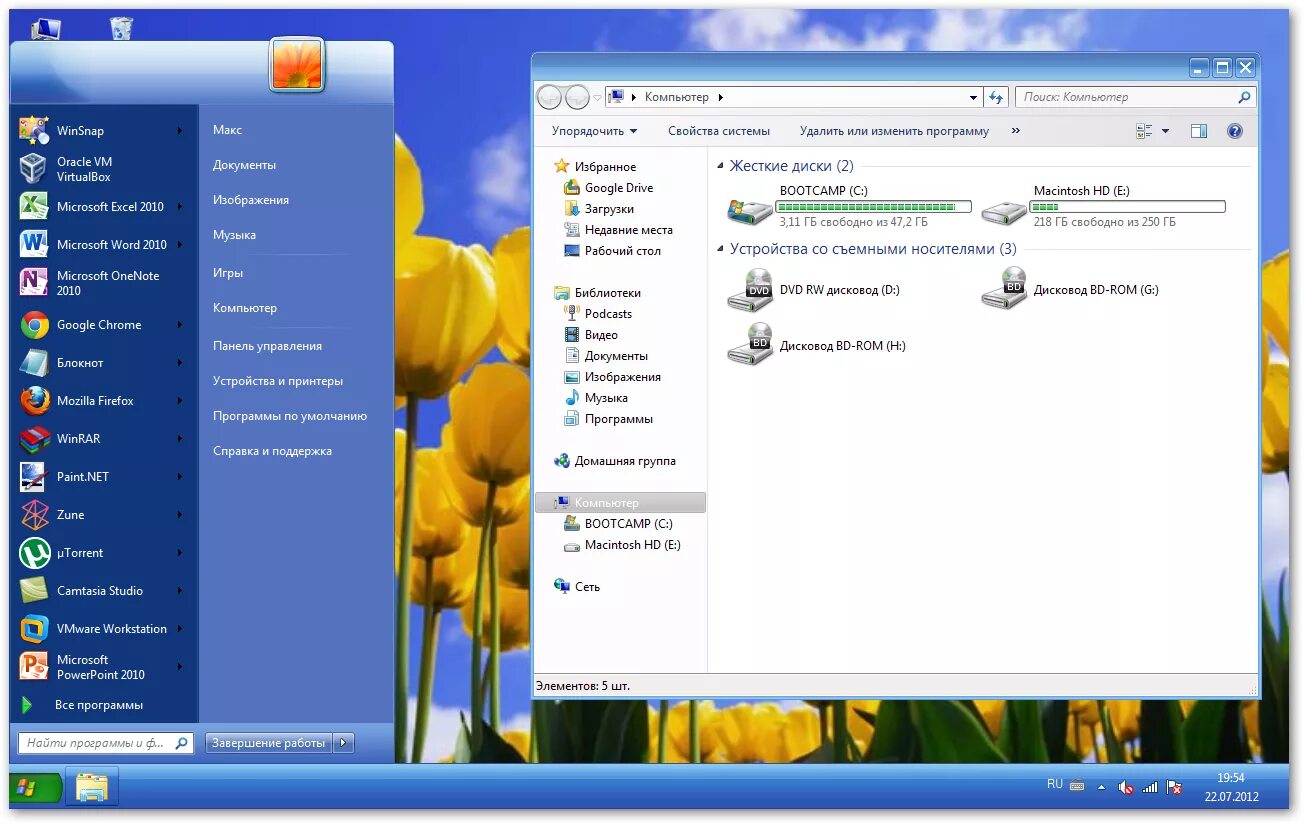Select the Дисковод BD-ROM (H:) icon
1304x824 pixels.
coord(750,345)
